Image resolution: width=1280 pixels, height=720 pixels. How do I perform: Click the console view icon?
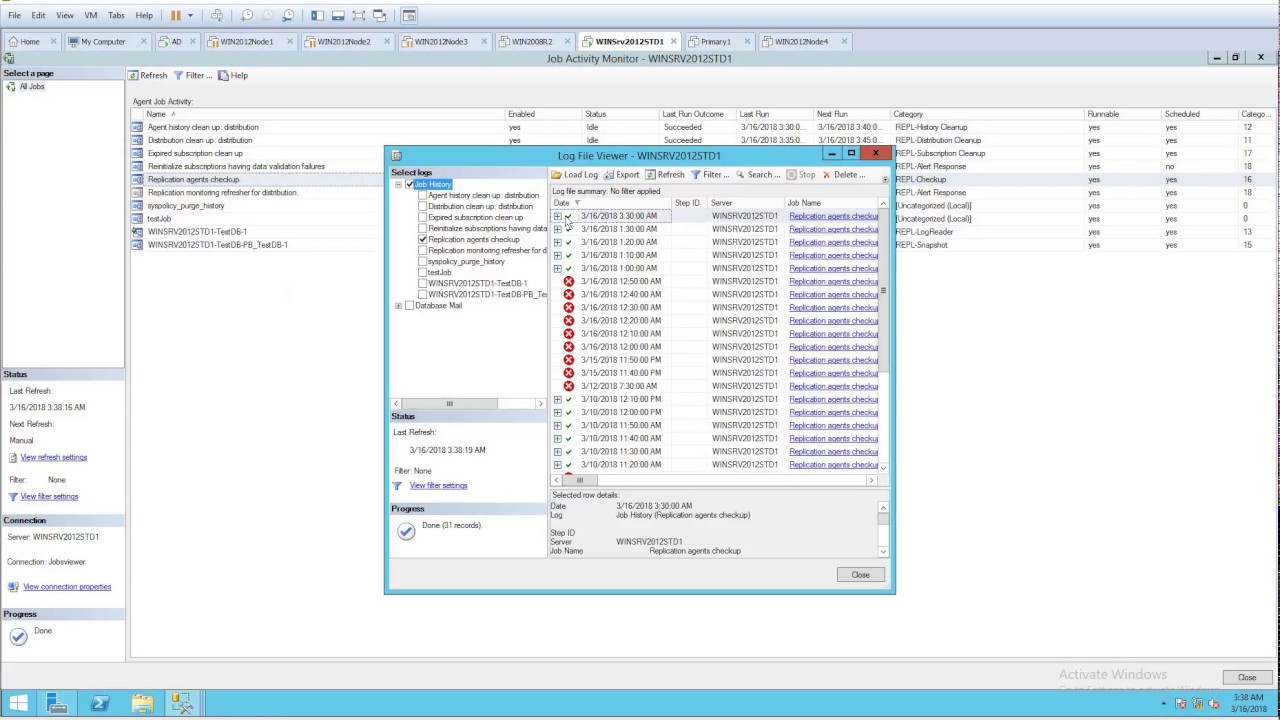coord(409,15)
